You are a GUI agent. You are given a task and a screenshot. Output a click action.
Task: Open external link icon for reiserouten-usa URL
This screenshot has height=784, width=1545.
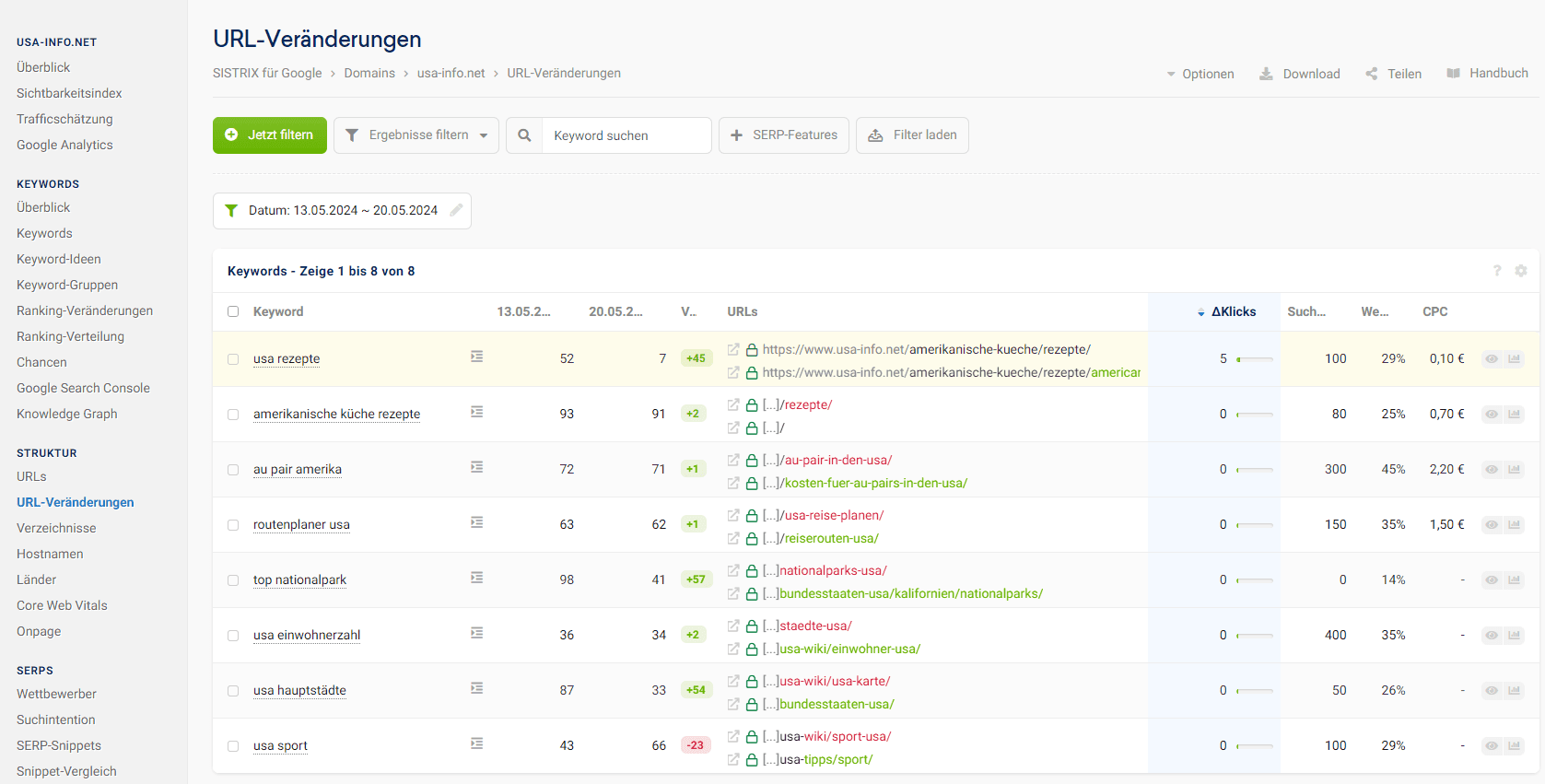pos(733,538)
